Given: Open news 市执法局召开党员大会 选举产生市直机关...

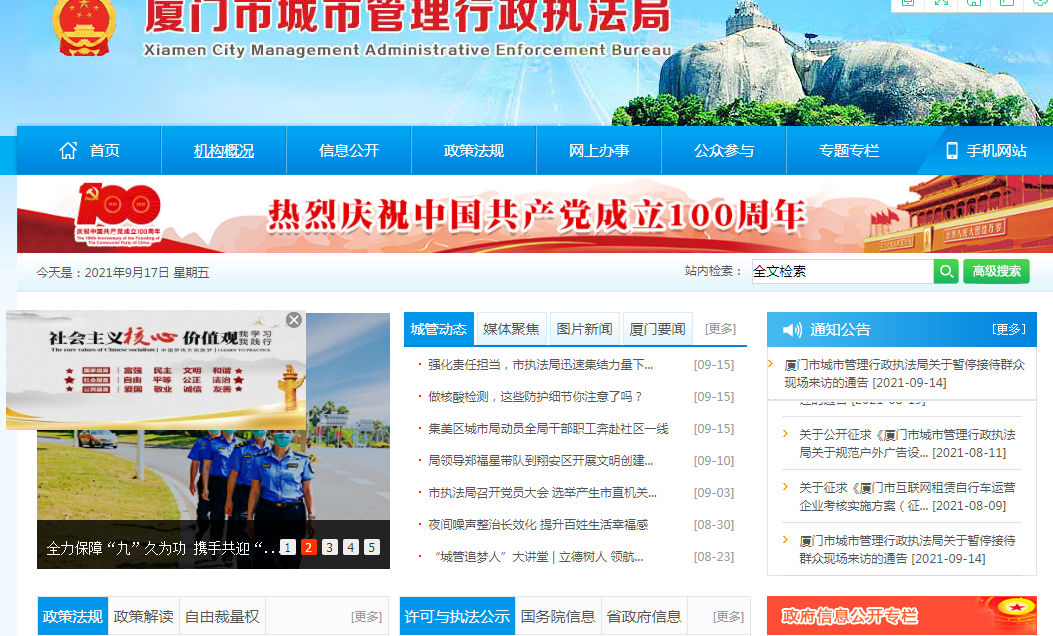Looking at the screenshot, I should (x=543, y=493).
